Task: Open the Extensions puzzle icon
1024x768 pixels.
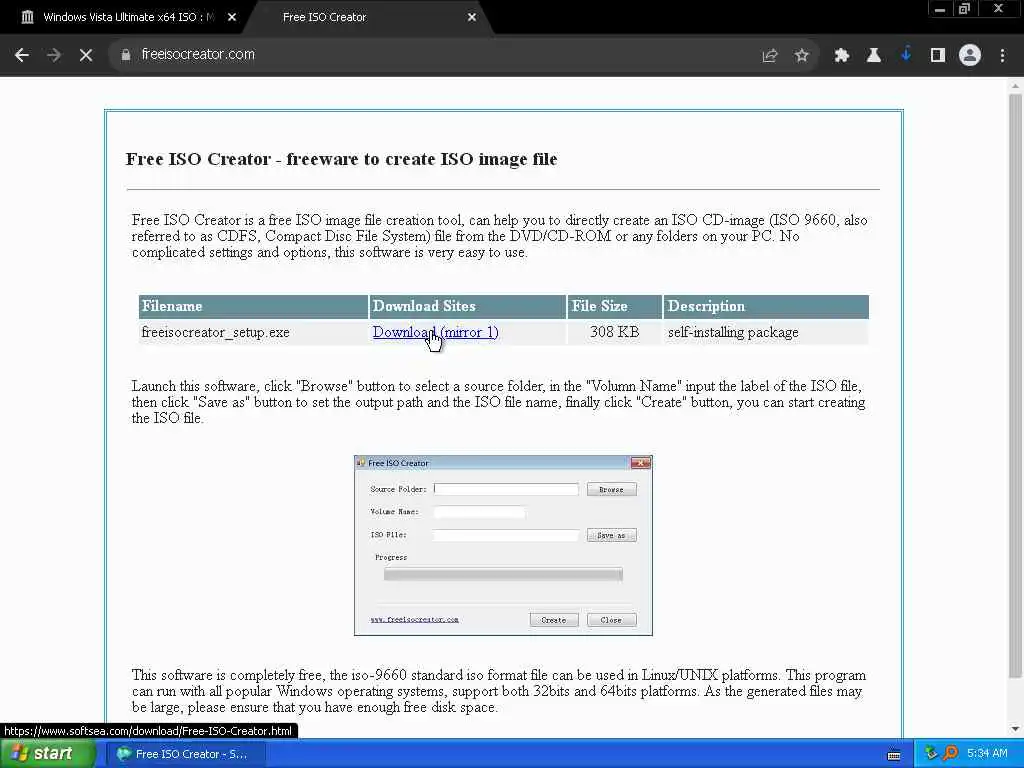Action: click(x=842, y=56)
